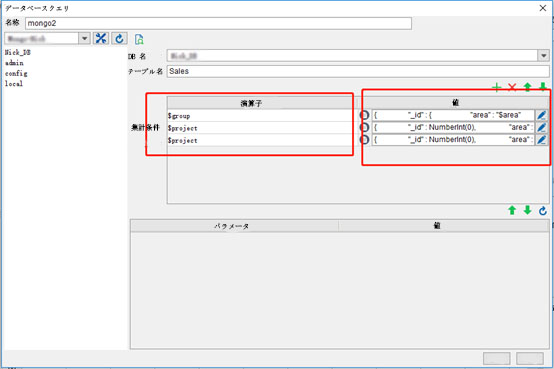This screenshot has width=554, height=369.
Task: Toggle the circle selector on second $project row
Action: (364, 140)
